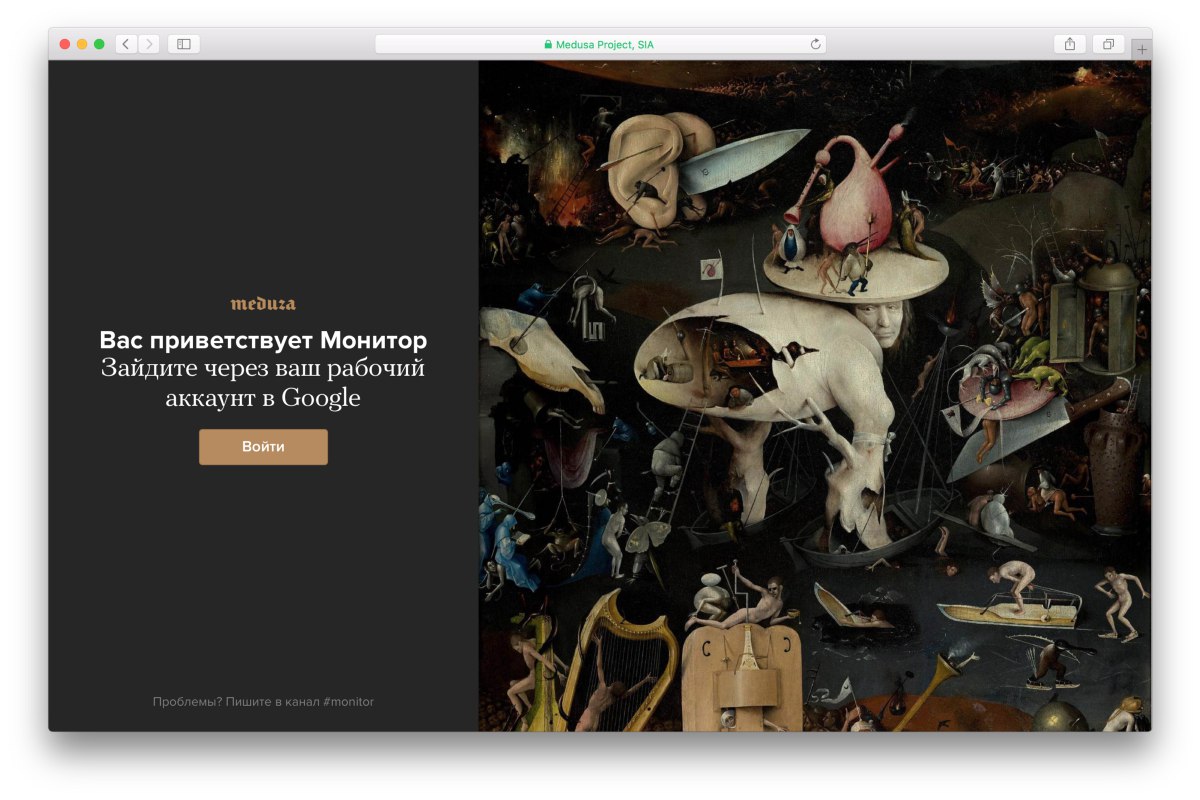This screenshot has height=800, width=1200.
Task: Click the Войти login button
Action: [263, 447]
